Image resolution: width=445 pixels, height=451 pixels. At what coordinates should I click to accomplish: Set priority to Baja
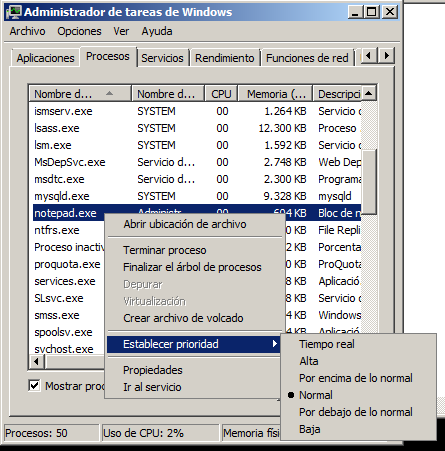[359, 429]
